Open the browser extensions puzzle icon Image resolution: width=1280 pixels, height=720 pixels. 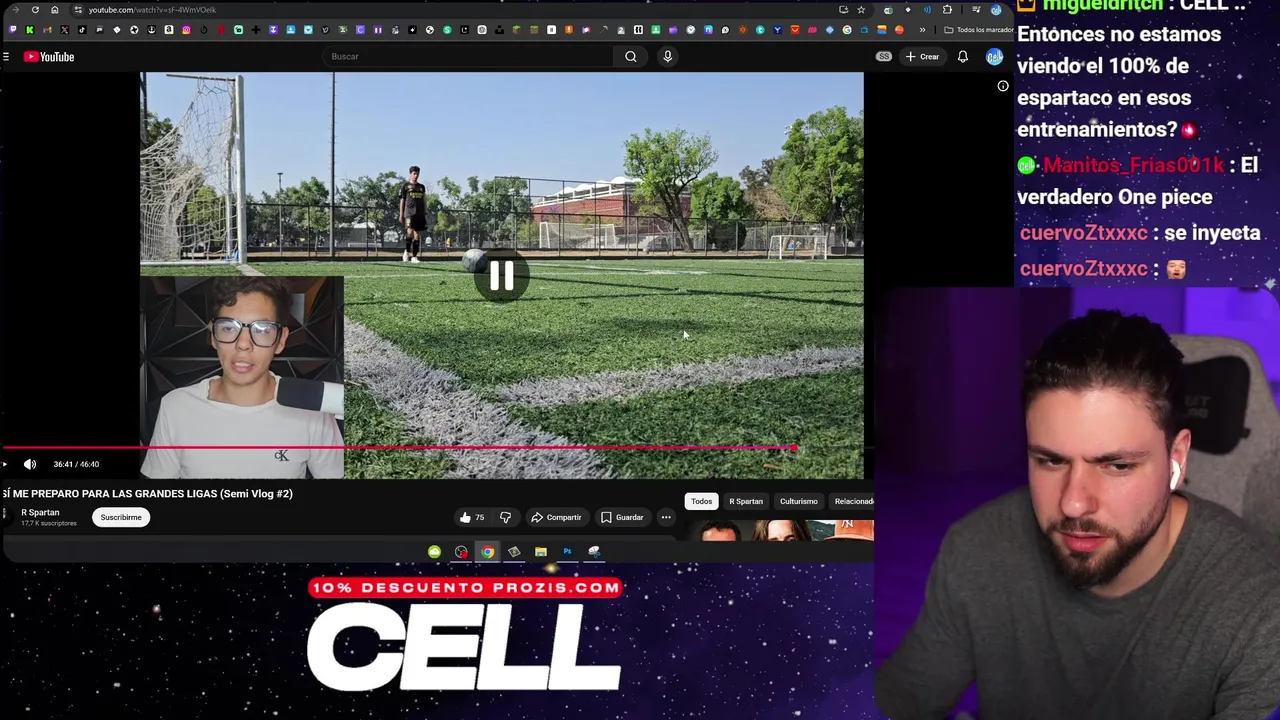pos(947,10)
